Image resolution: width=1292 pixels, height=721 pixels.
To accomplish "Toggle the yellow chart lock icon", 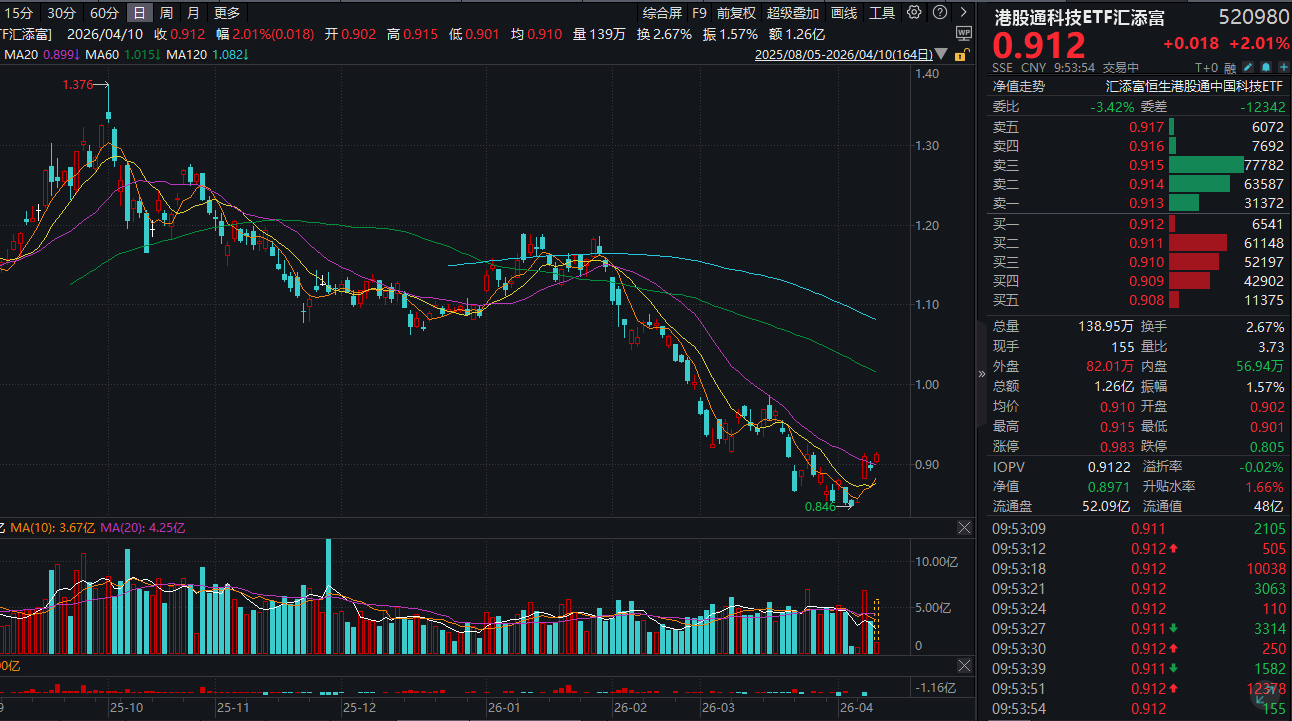I will (961, 56).
